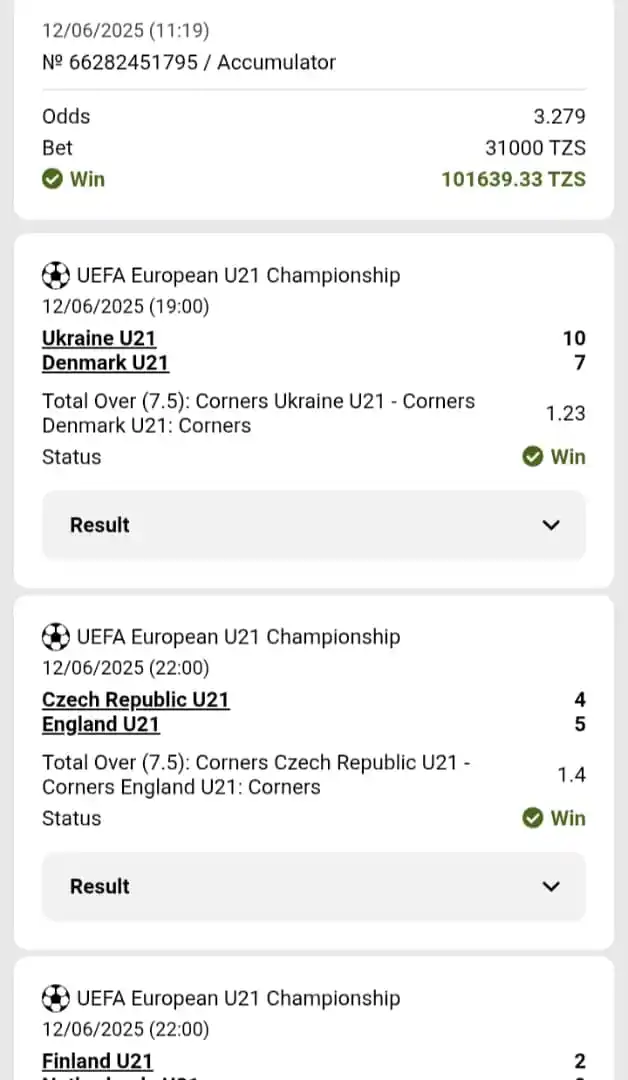The image size is (628, 1080).
Task: Click the soccer ball icon for Czech Republic match
Action: (x=56, y=637)
